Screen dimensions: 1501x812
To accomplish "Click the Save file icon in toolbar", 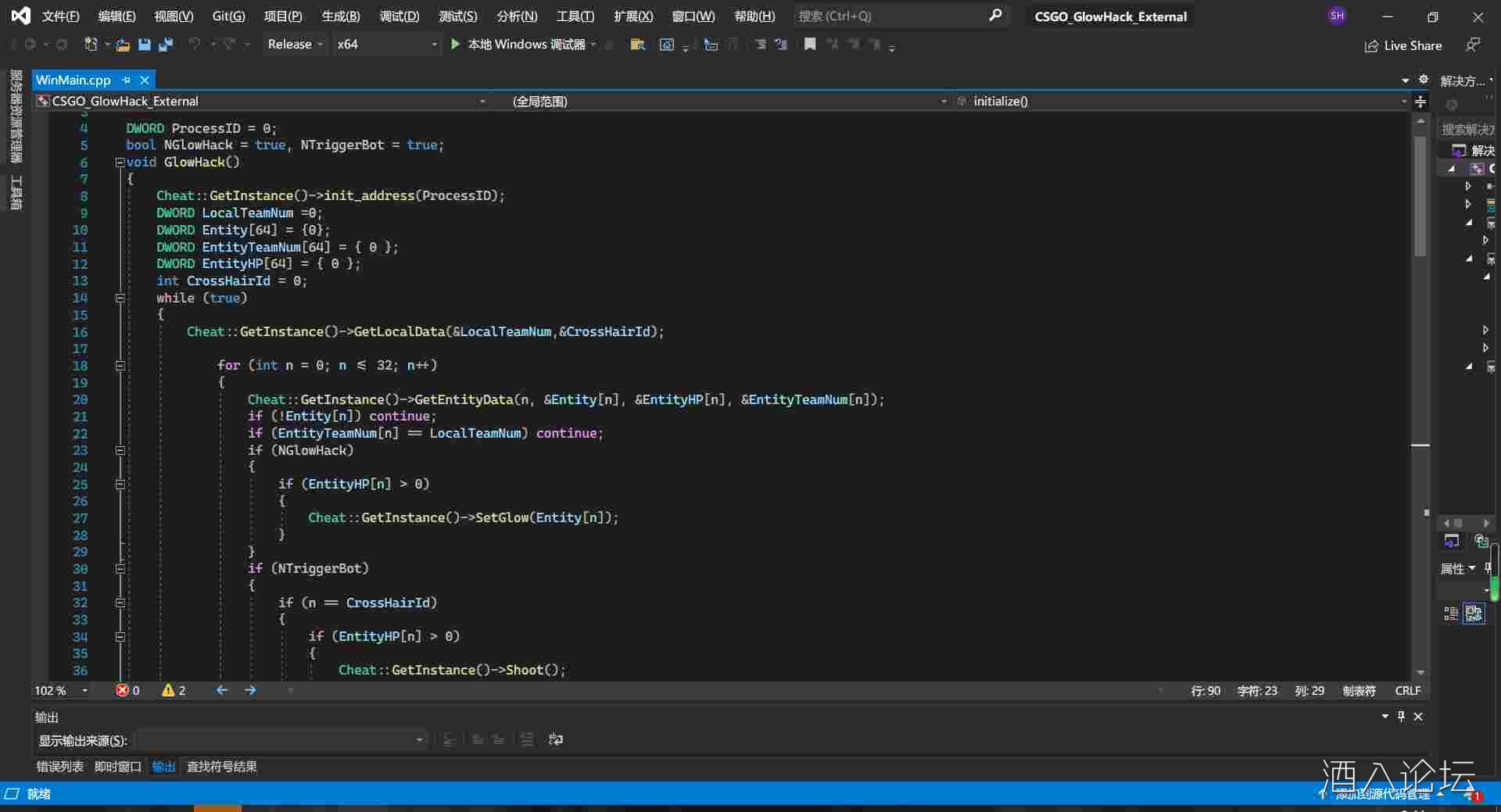I will pos(144,45).
